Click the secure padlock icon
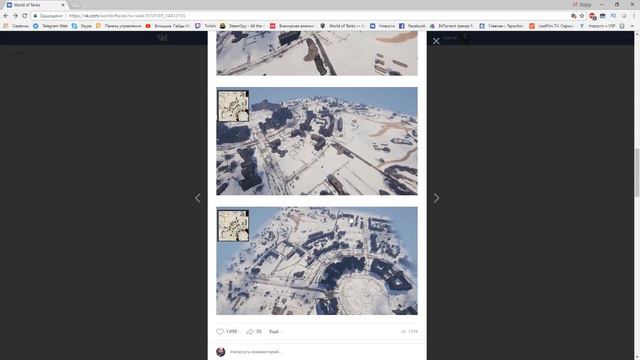This screenshot has height=360, width=640. coord(36,16)
